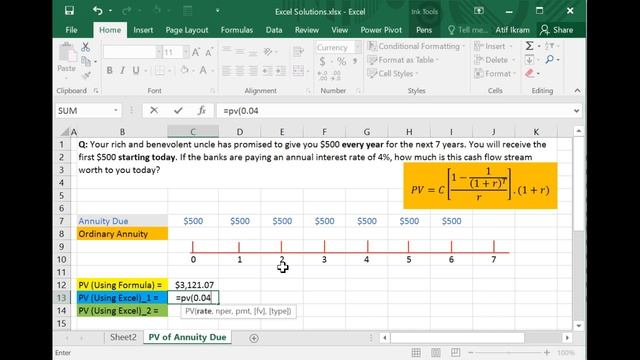Confirm formula with checkmark button
Viewport: 640px width, 360px height.
click(178, 110)
